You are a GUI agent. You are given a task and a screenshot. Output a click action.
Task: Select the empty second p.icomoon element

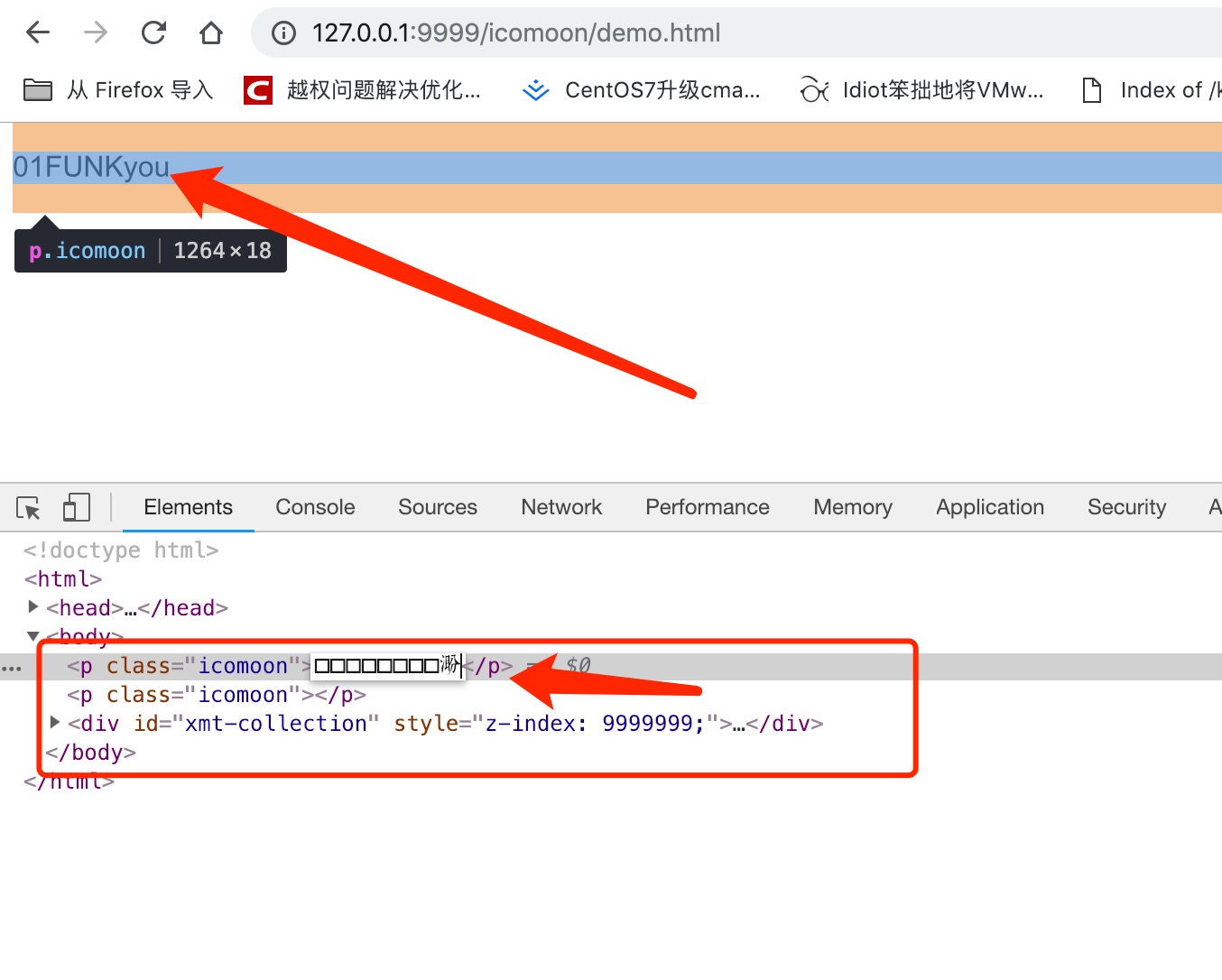(x=216, y=695)
